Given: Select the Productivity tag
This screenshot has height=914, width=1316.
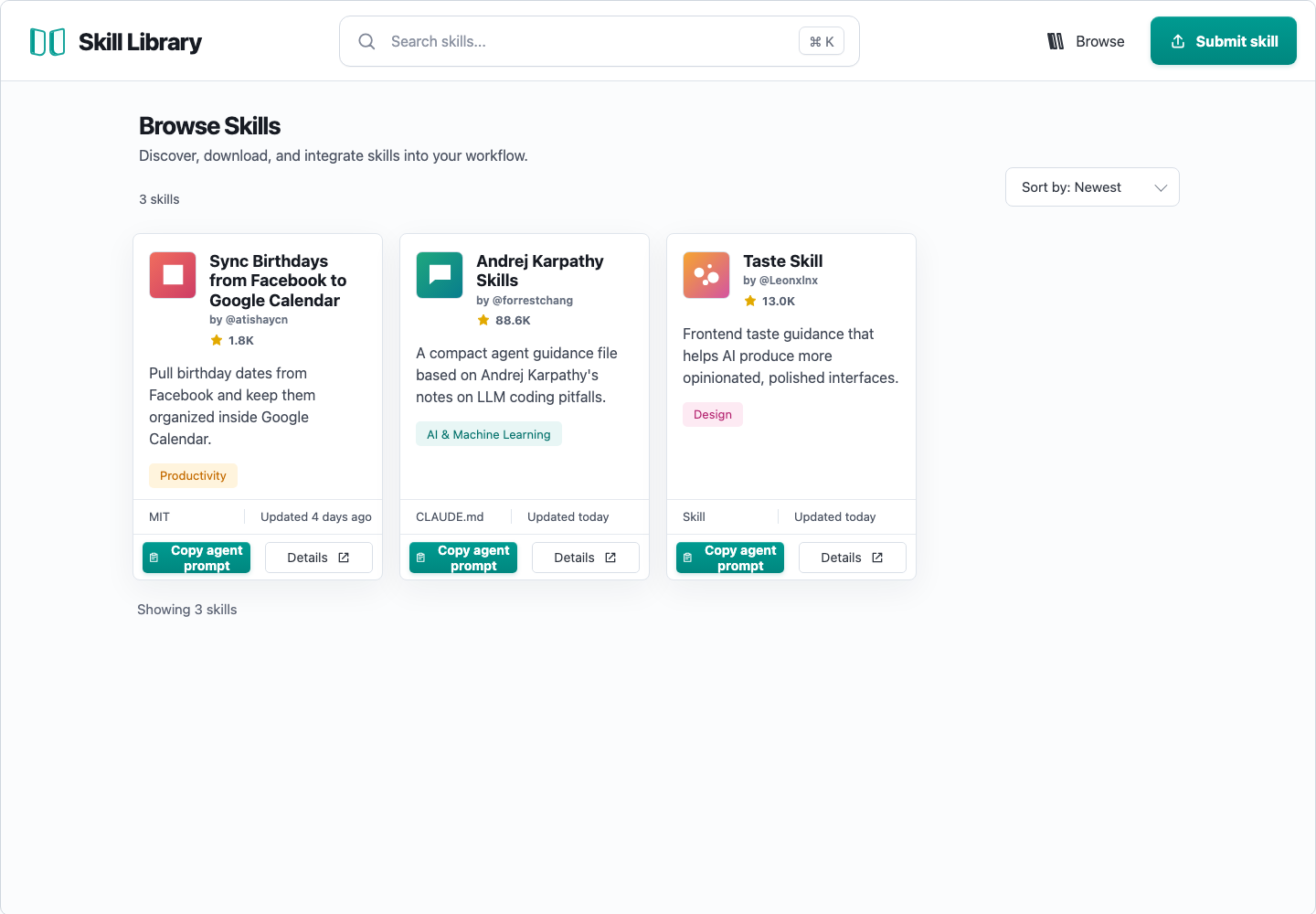Looking at the screenshot, I should [193, 475].
